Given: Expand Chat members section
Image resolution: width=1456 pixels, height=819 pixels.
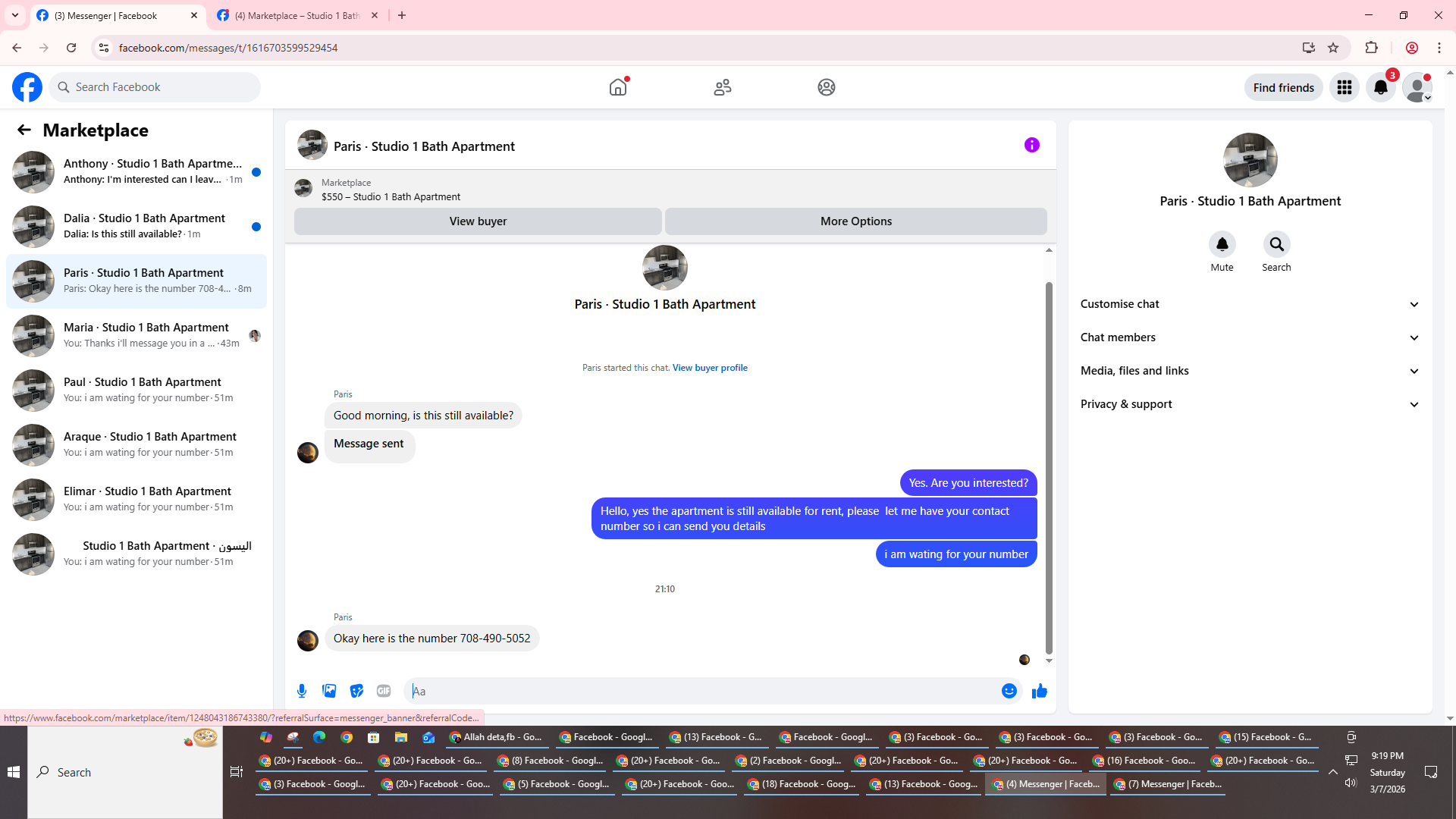Looking at the screenshot, I should (1250, 337).
